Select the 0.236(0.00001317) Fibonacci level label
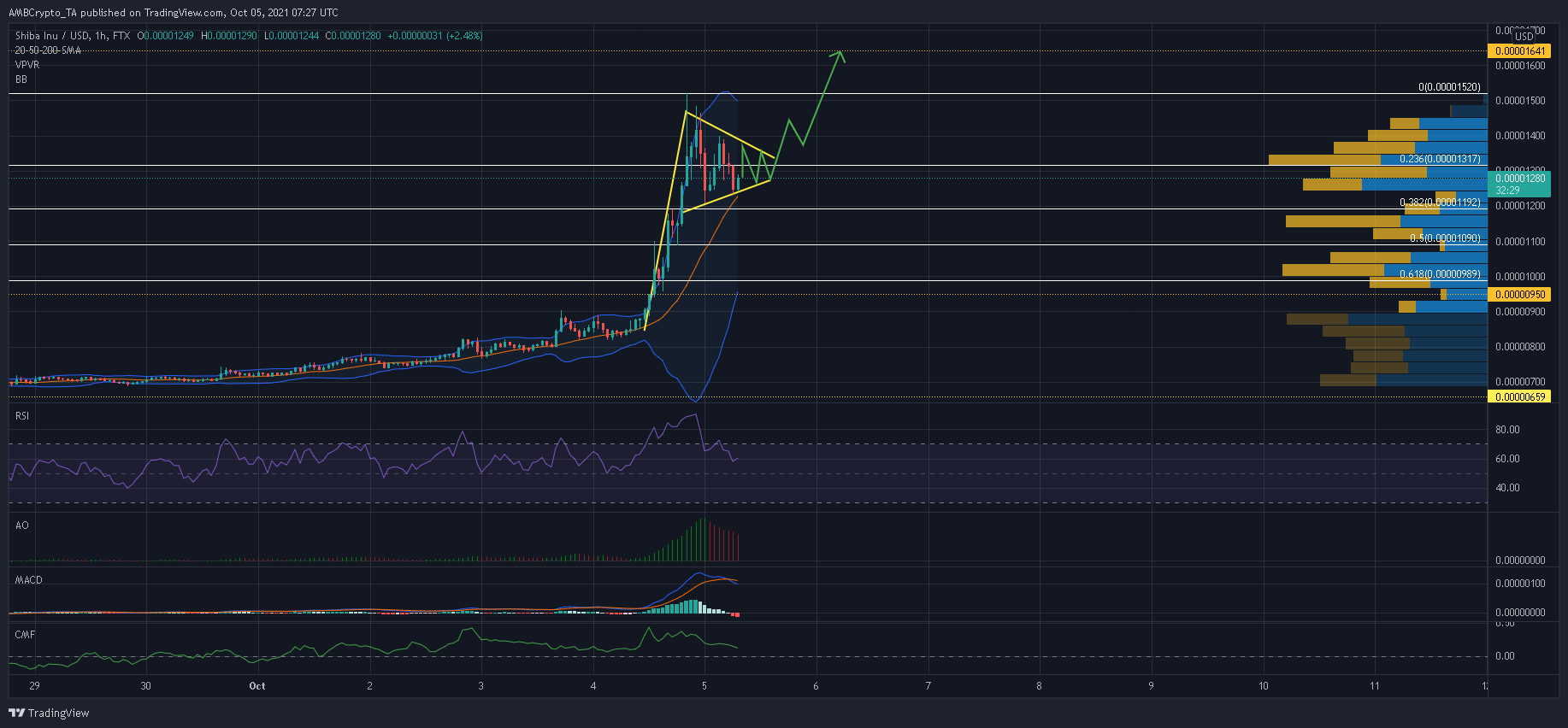The width and height of the screenshot is (1568, 728). click(1440, 159)
